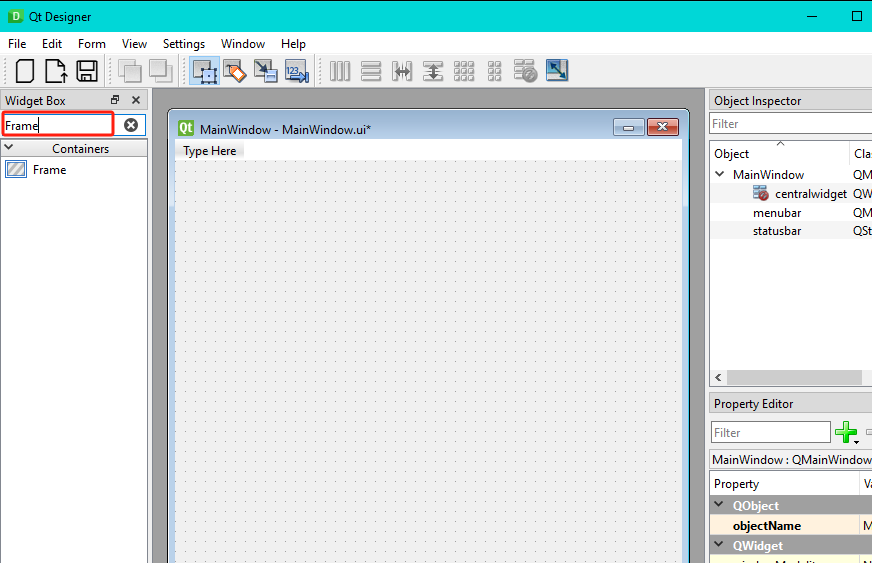Click the Widget Box panel title
The width and height of the screenshot is (872, 563).
click(36, 101)
